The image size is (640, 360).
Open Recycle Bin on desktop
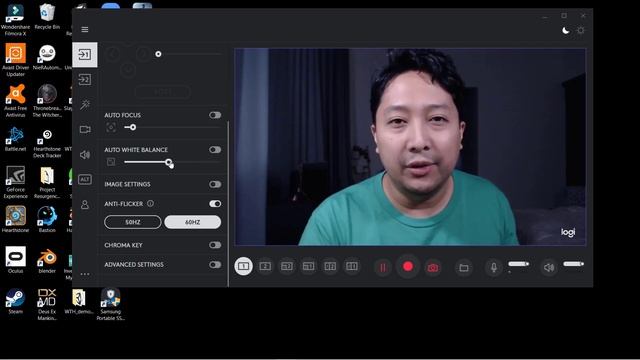click(47, 17)
